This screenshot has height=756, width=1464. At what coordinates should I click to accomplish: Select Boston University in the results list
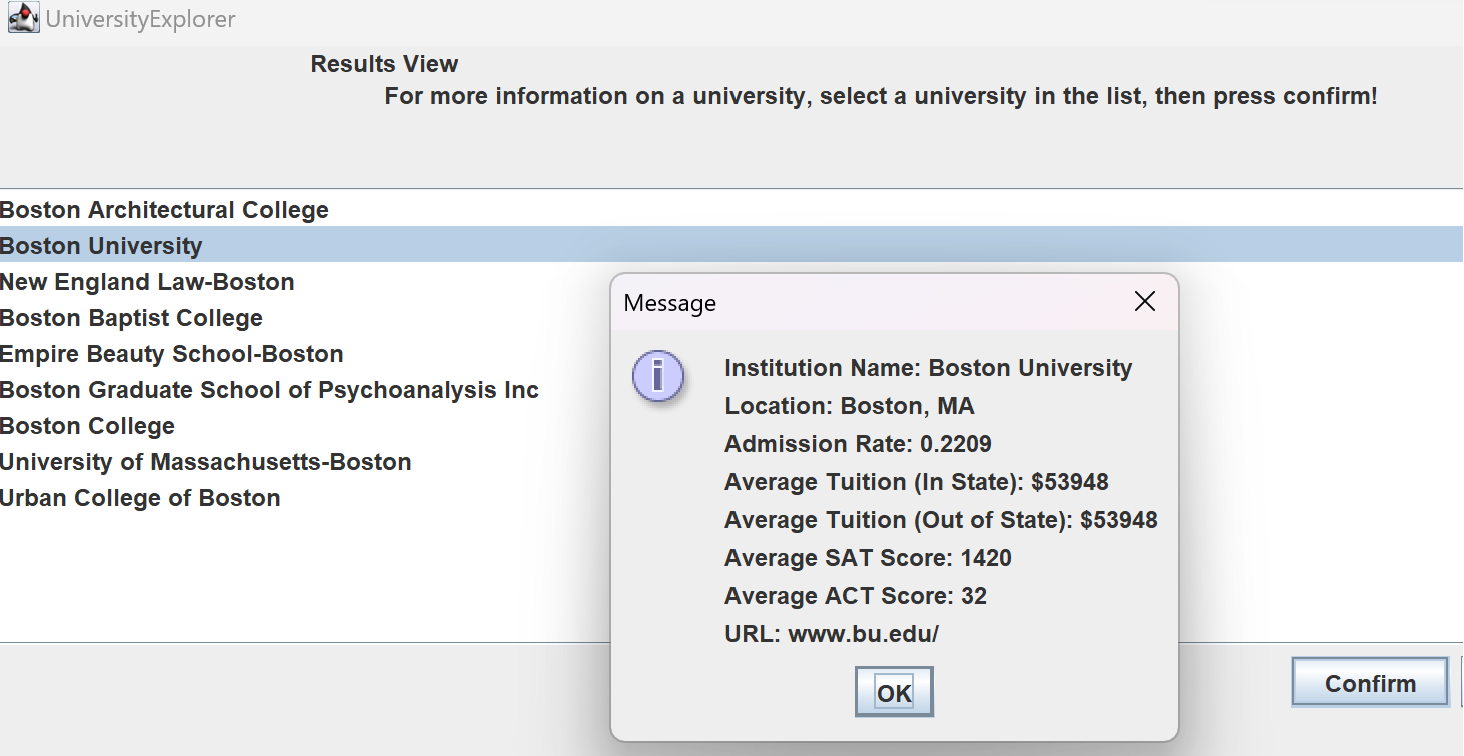coord(731,246)
